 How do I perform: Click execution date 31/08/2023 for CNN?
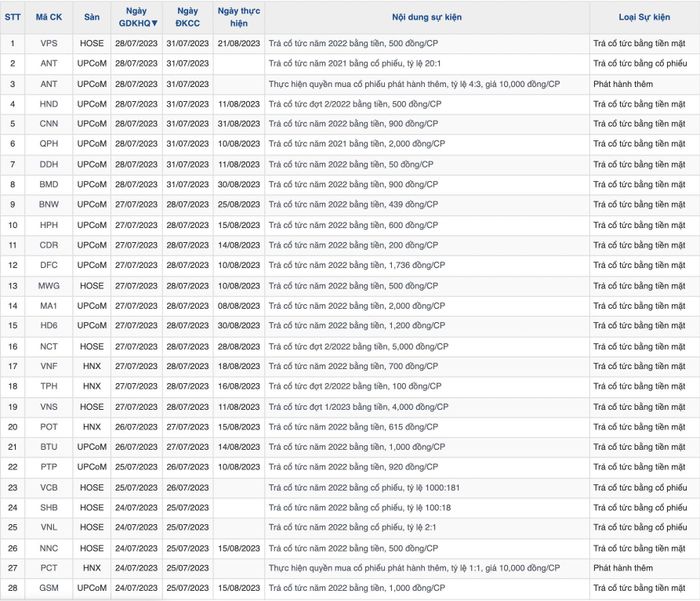[239, 124]
